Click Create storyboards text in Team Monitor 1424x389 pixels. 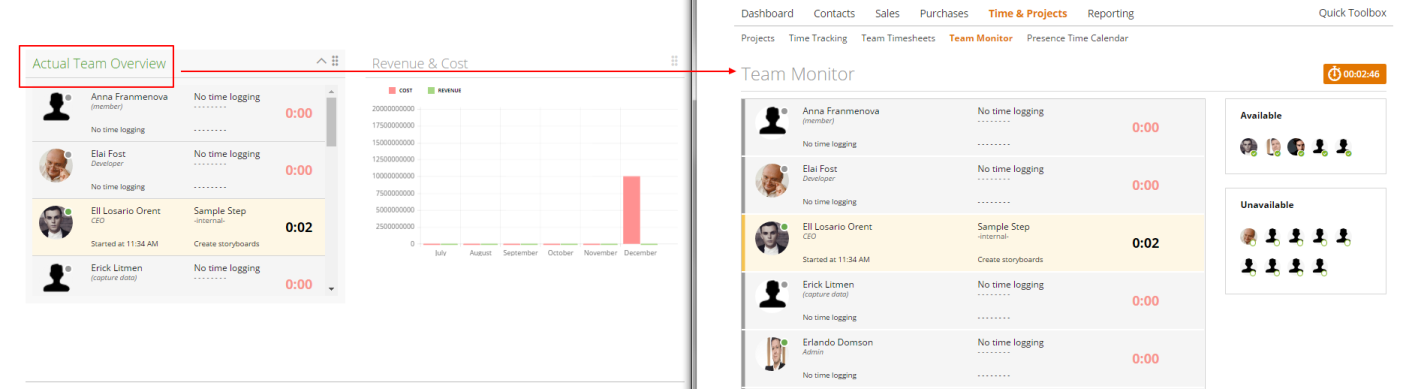[1010, 260]
